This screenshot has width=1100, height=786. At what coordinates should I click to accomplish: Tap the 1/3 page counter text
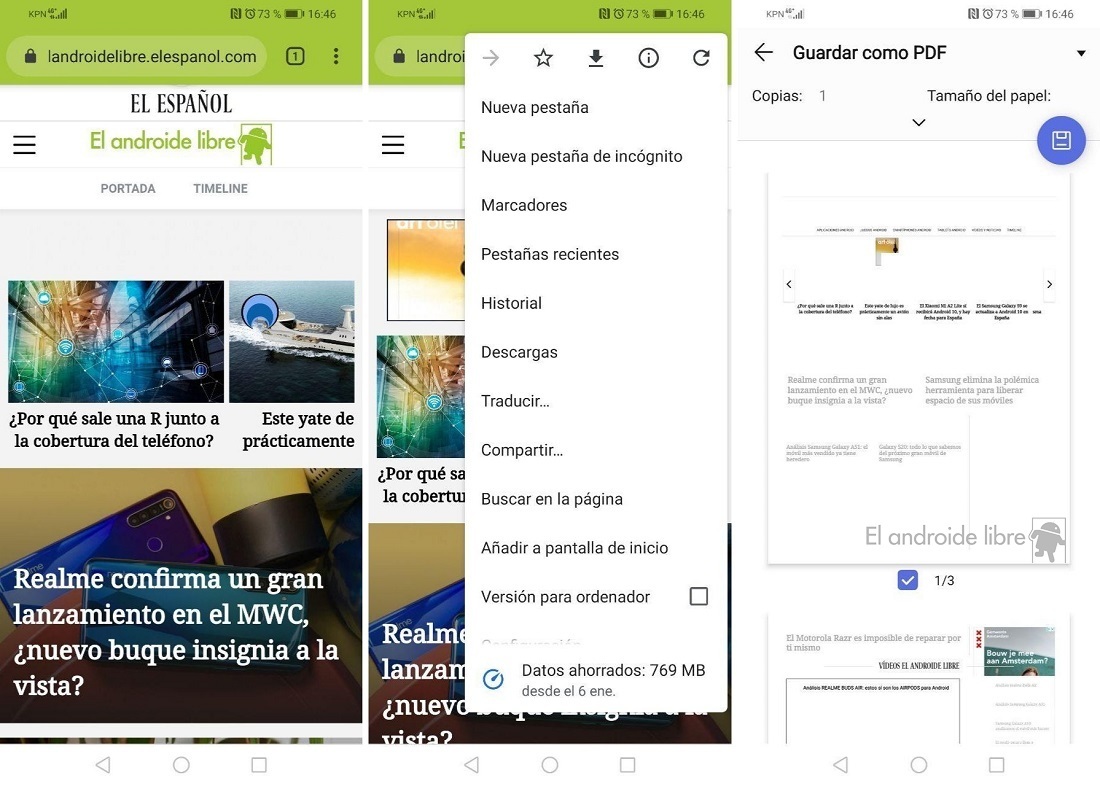point(944,580)
